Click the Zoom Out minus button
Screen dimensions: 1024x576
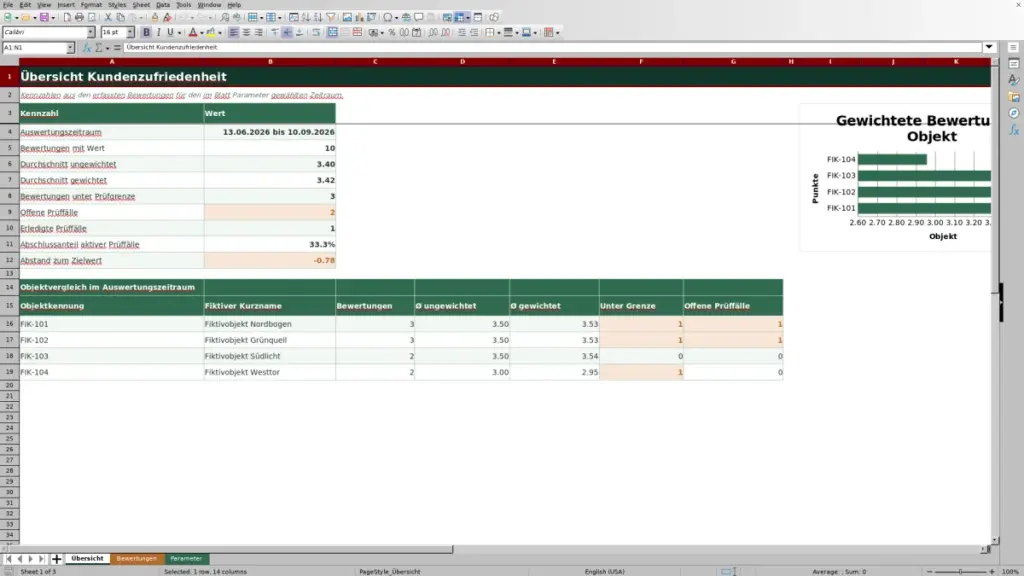pyautogui.click(x=930, y=571)
